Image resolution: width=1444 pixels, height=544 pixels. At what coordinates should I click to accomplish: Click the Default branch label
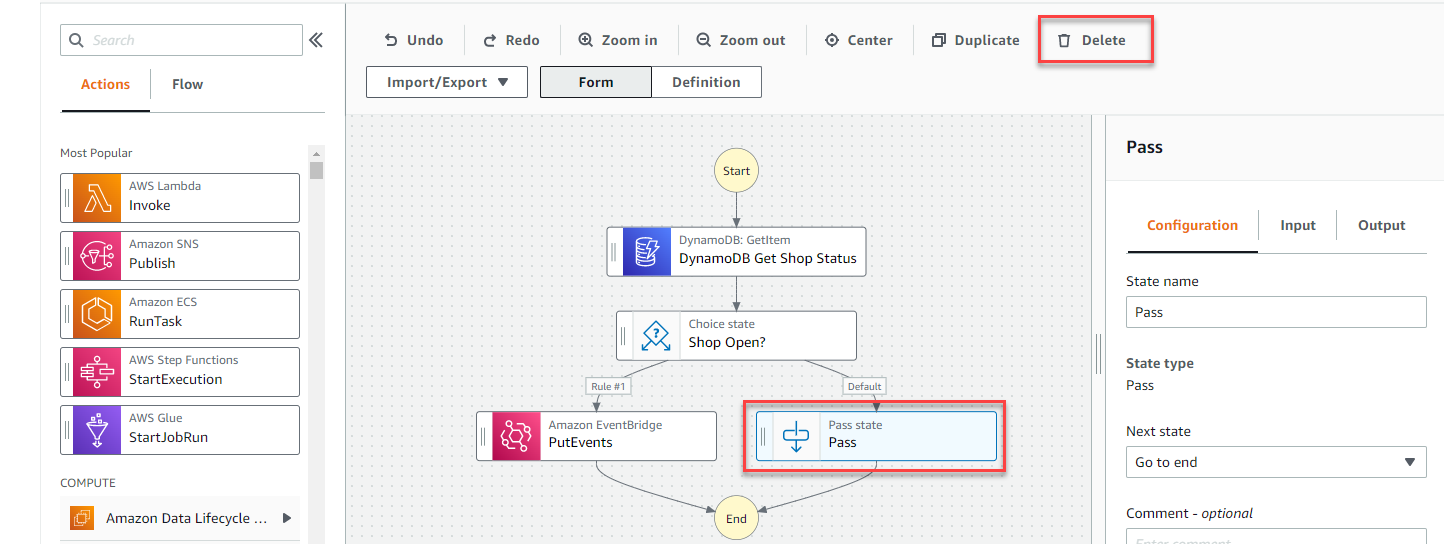coord(864,386)
